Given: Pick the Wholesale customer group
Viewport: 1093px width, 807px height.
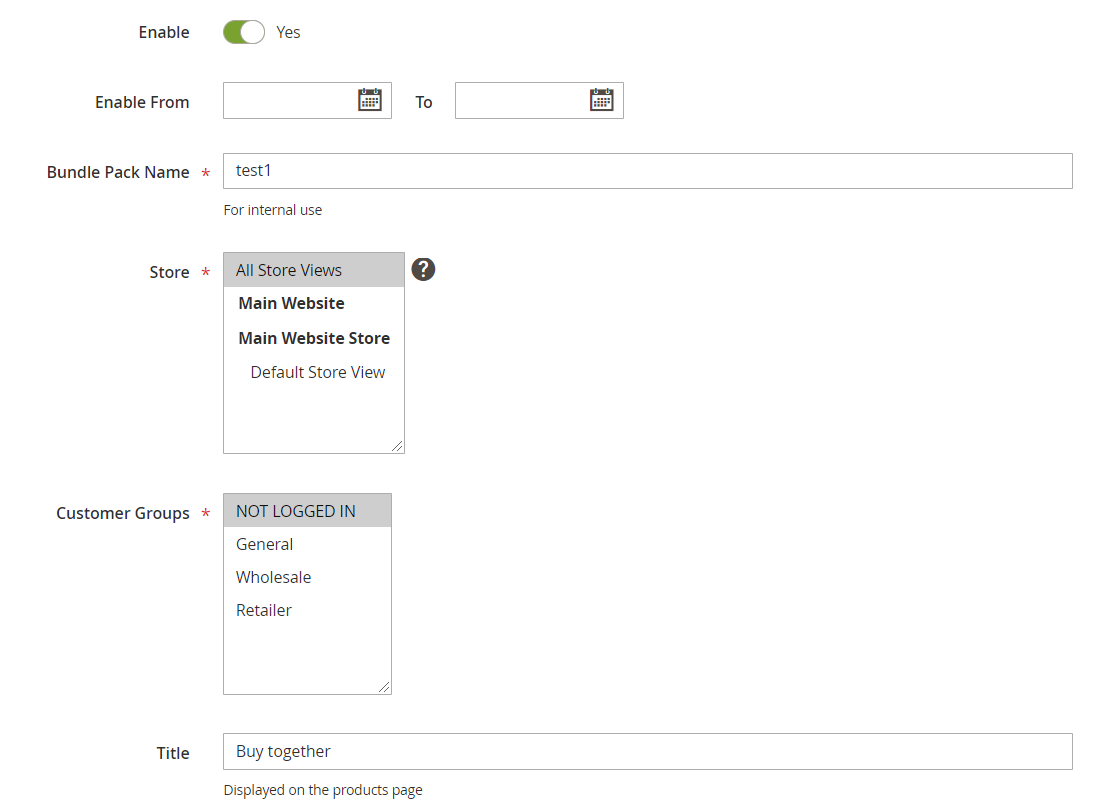Looking at the screenshot, I should pos(274,577).
